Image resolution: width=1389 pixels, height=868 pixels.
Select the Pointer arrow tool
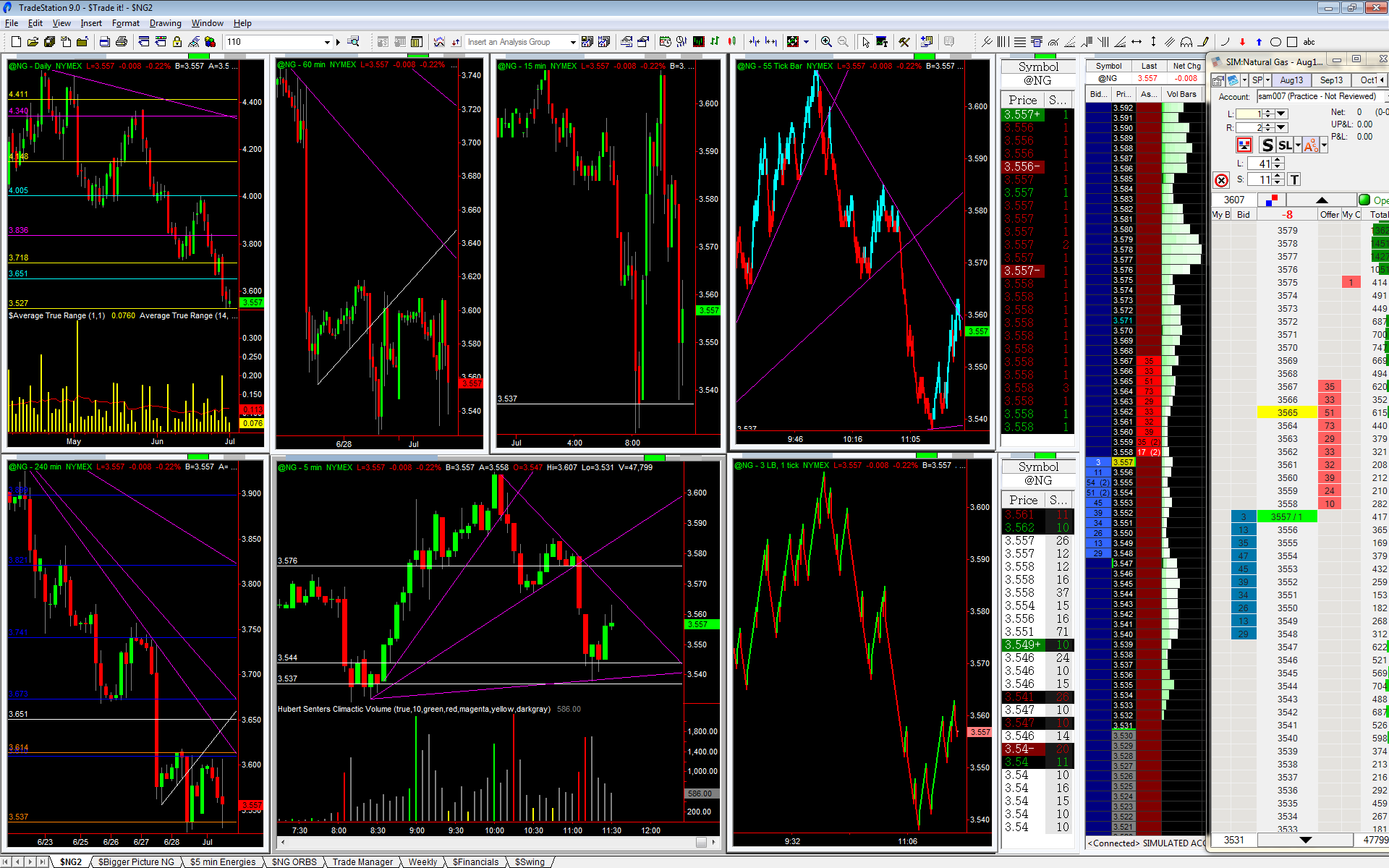tap(865, 42)
